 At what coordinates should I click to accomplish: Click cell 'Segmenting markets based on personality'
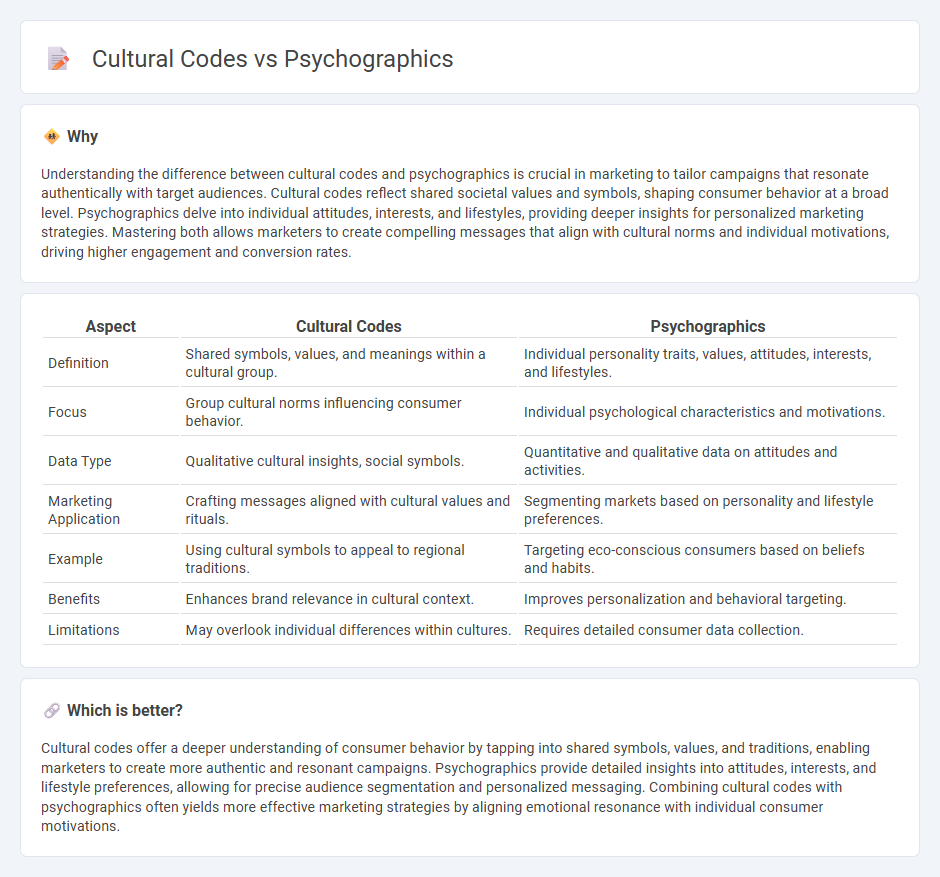707,510
